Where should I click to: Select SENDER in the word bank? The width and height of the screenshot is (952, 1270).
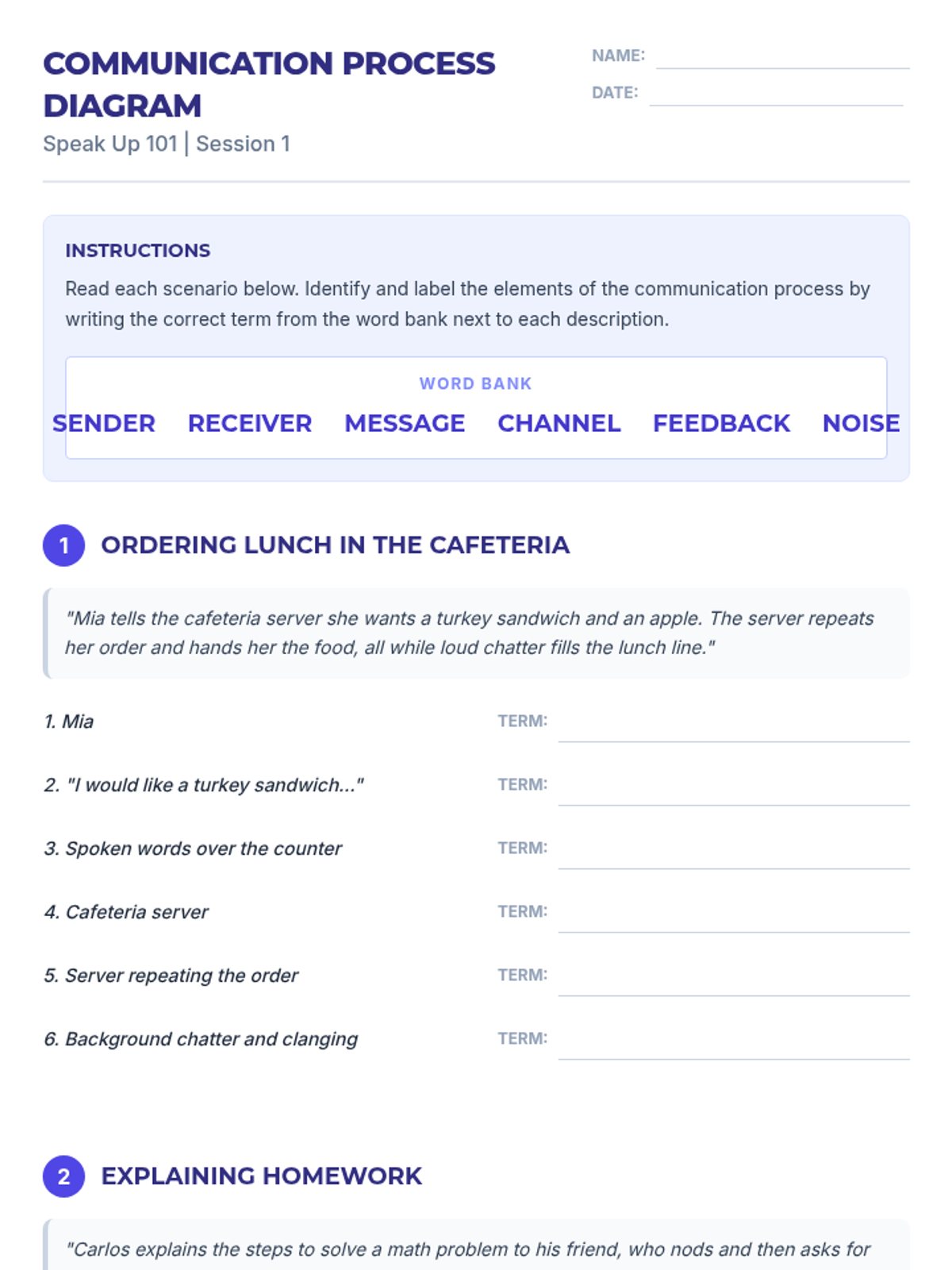104,423
